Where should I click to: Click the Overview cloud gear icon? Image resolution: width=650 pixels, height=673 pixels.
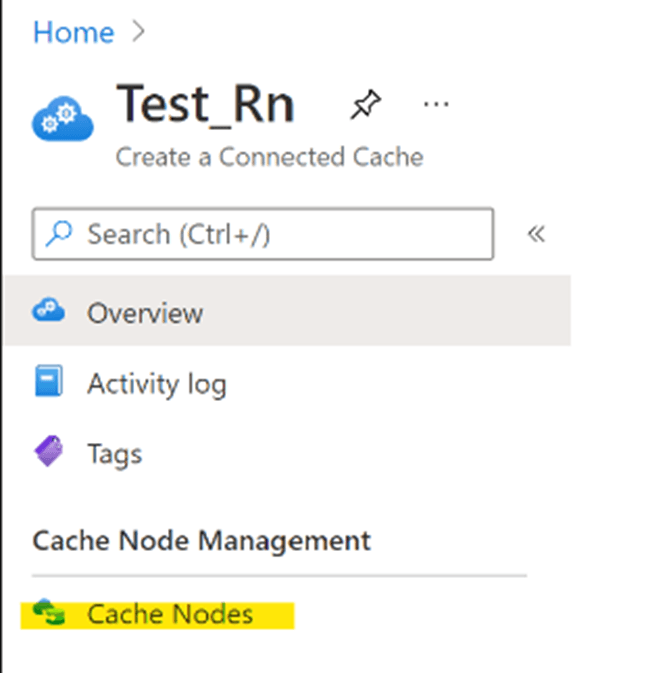tap(49, 309)
